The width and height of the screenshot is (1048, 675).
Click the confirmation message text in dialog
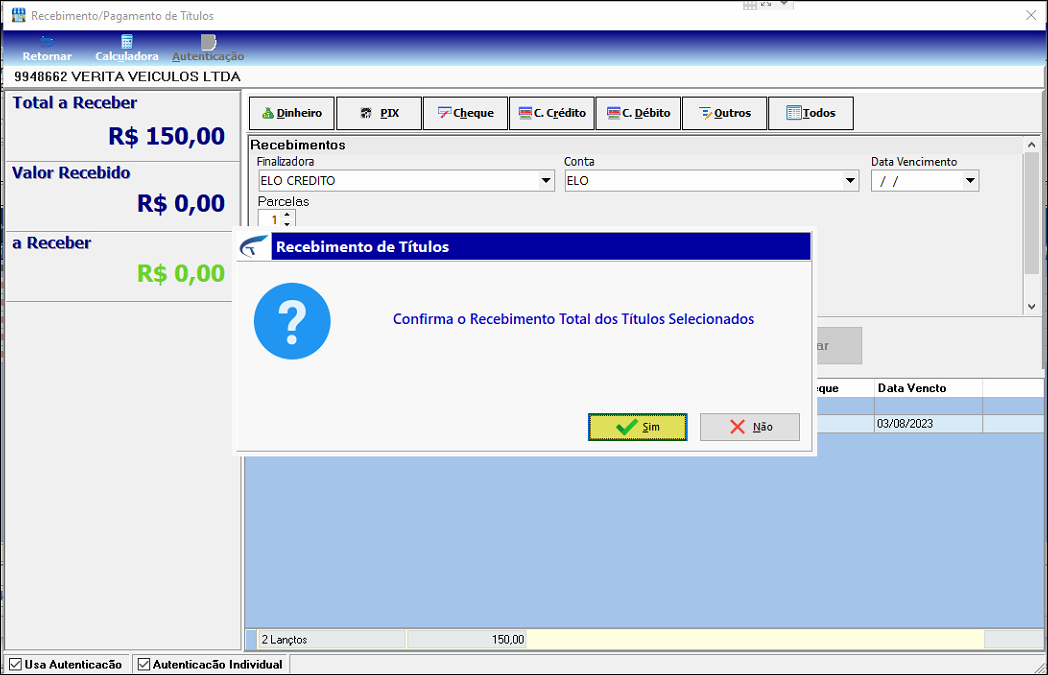tap(573, 319)
